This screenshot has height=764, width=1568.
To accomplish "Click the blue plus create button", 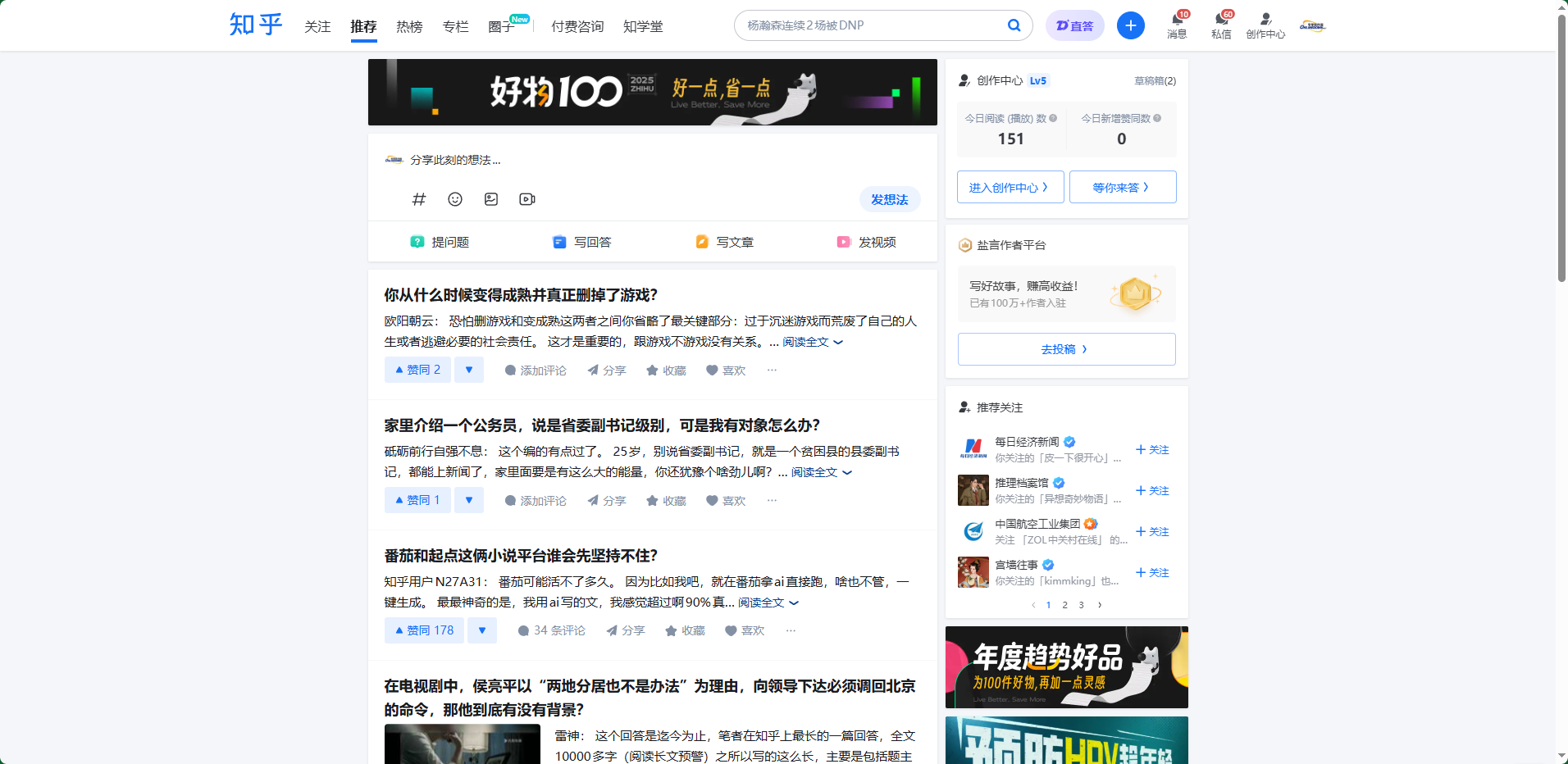I will tap(1131, 25).
